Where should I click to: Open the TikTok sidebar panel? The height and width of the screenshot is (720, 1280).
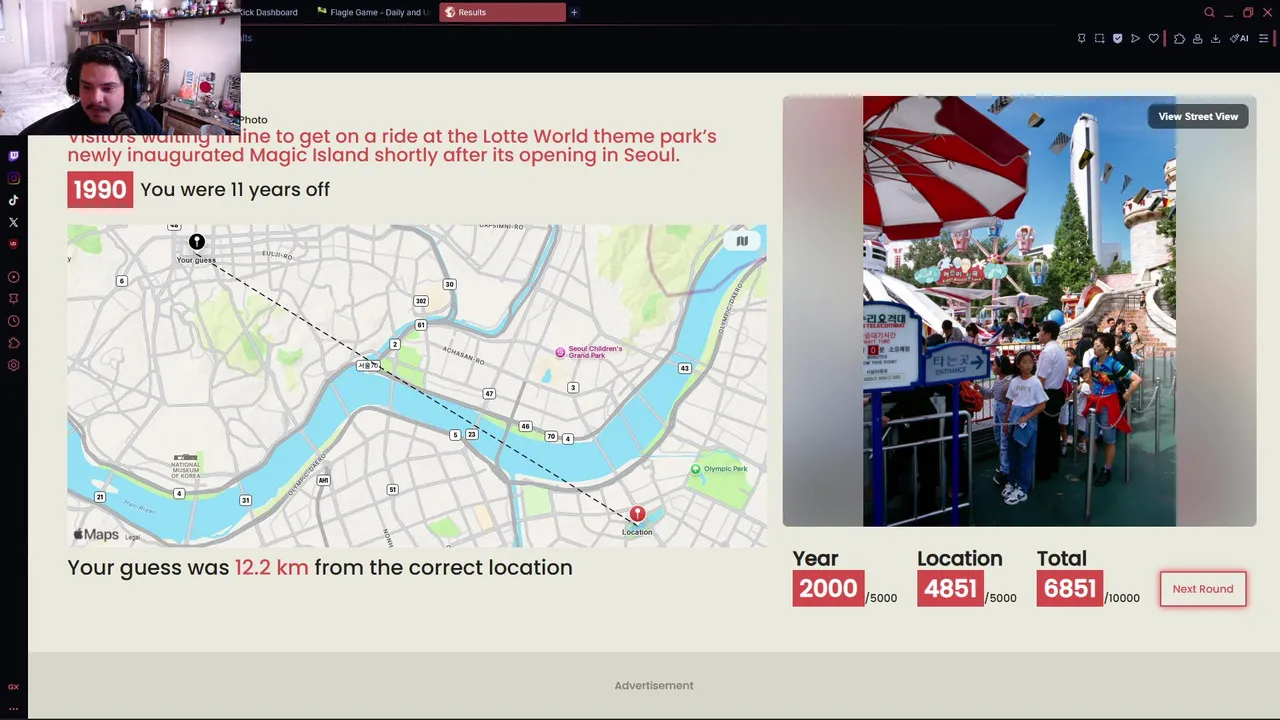tap(13, 200)
